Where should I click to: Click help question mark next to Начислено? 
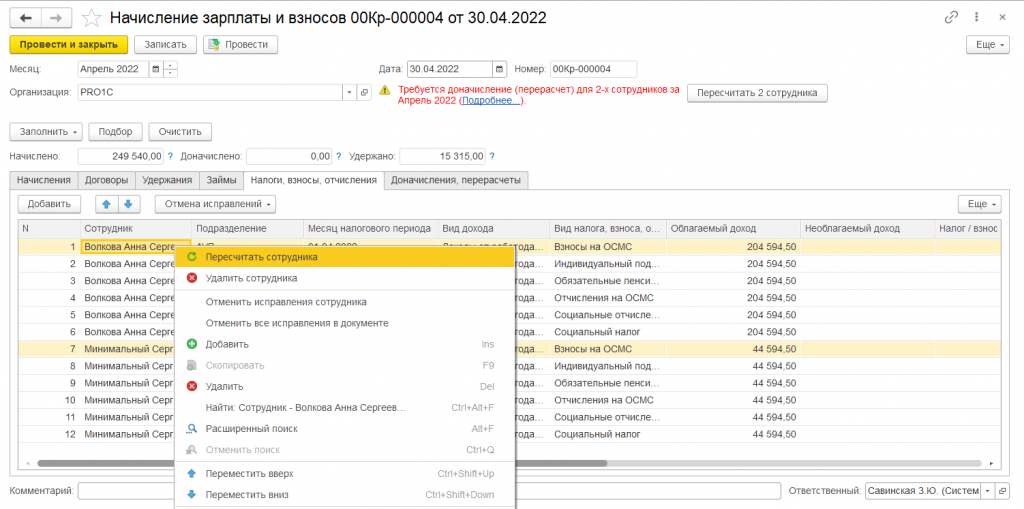(x=170, y=156)
